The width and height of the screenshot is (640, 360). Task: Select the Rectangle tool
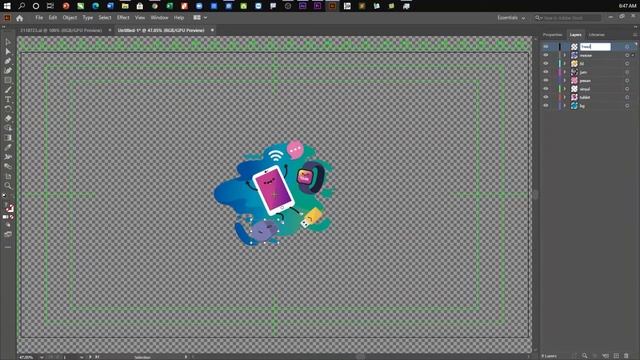point(8,80)
